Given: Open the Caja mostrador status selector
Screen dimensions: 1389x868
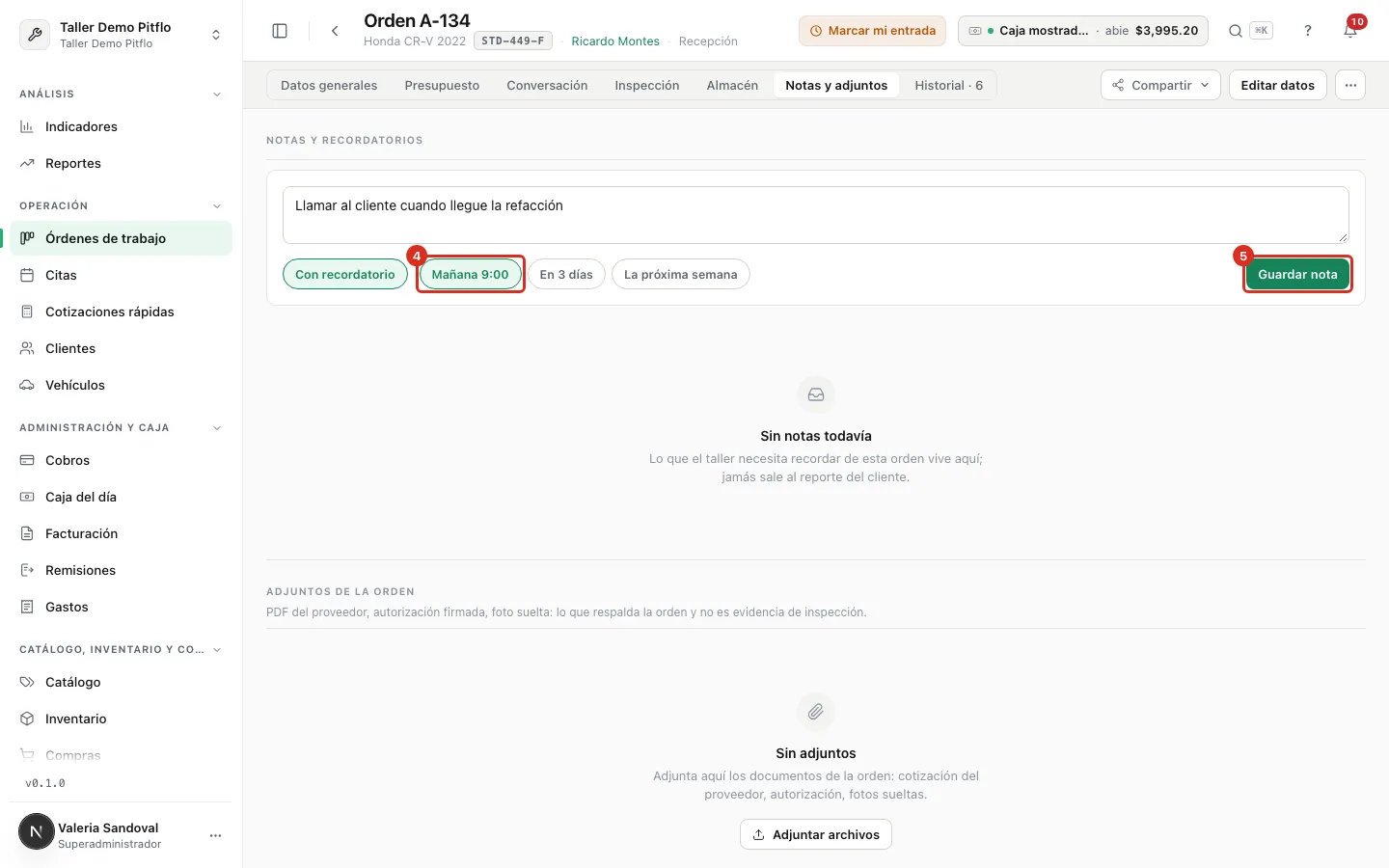Looking at the screenshot, I should tap(1083, 31).
